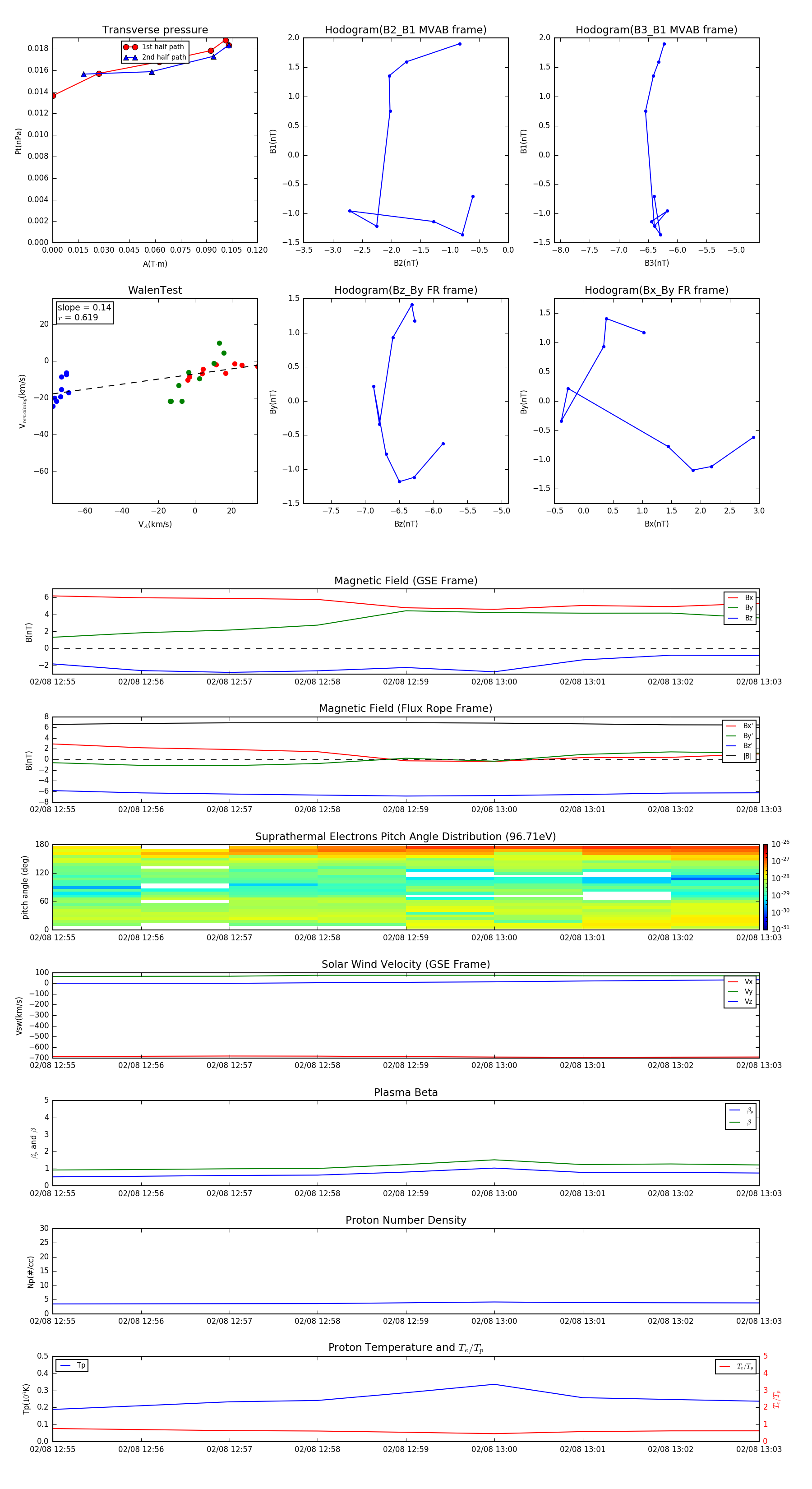Screen dimensions: 812x1489
Task: Click the "Proton Temperature and Te/Tp" title
Action: coord(406,1347)
